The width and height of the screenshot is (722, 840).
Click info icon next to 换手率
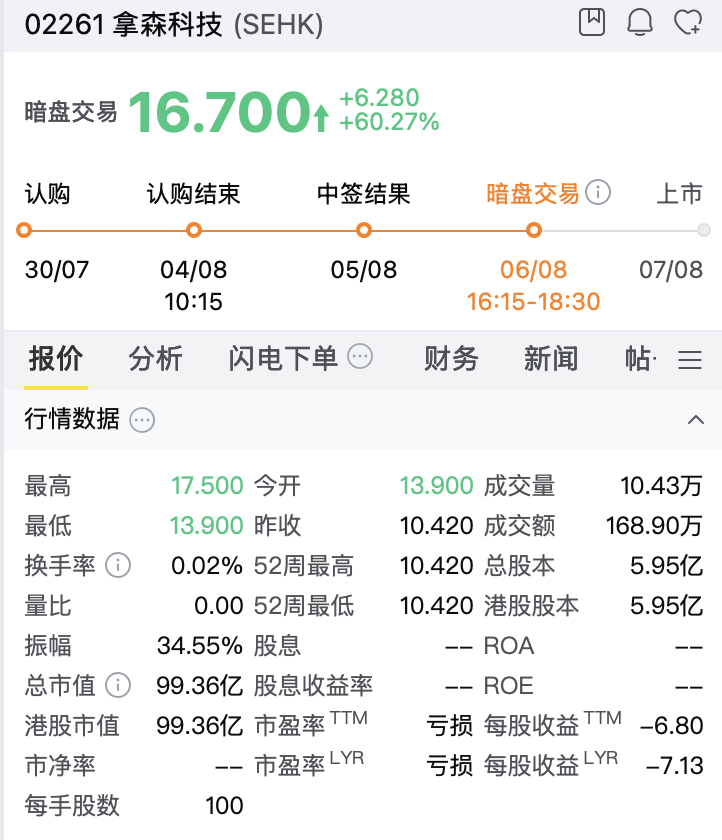coord(118,565)
